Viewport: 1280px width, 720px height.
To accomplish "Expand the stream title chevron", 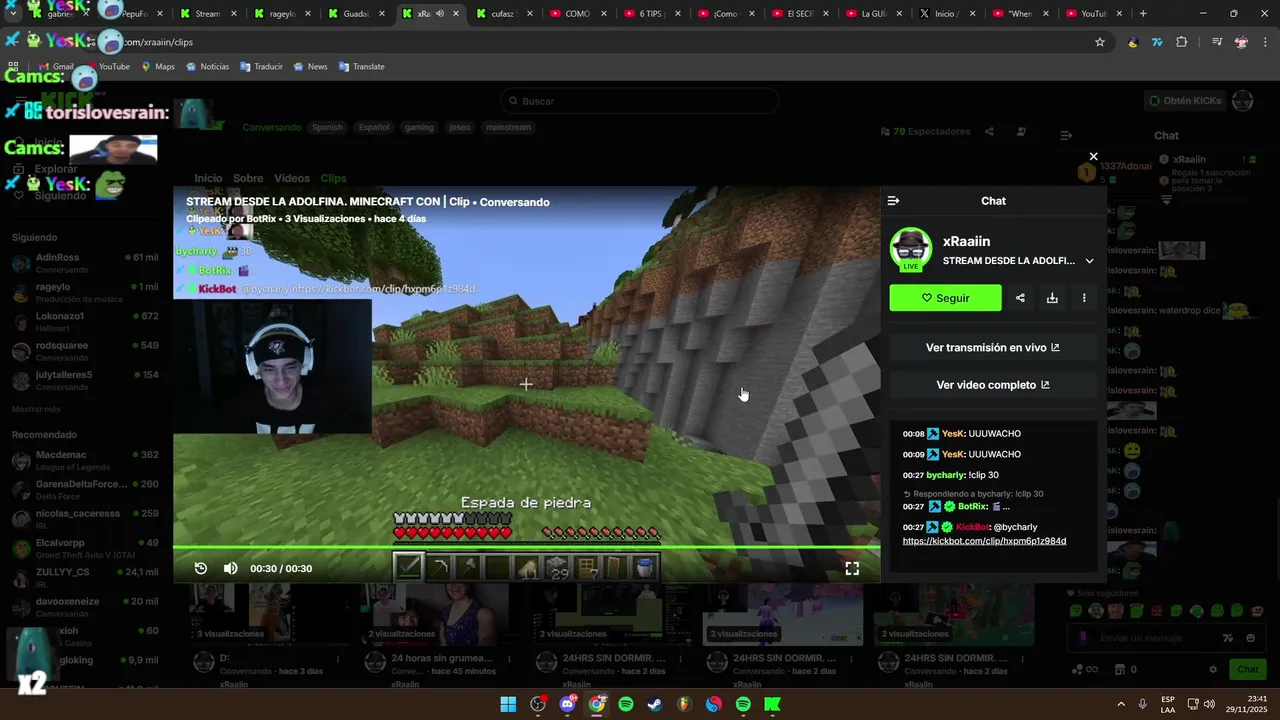I will click(x=1089, y=261).
